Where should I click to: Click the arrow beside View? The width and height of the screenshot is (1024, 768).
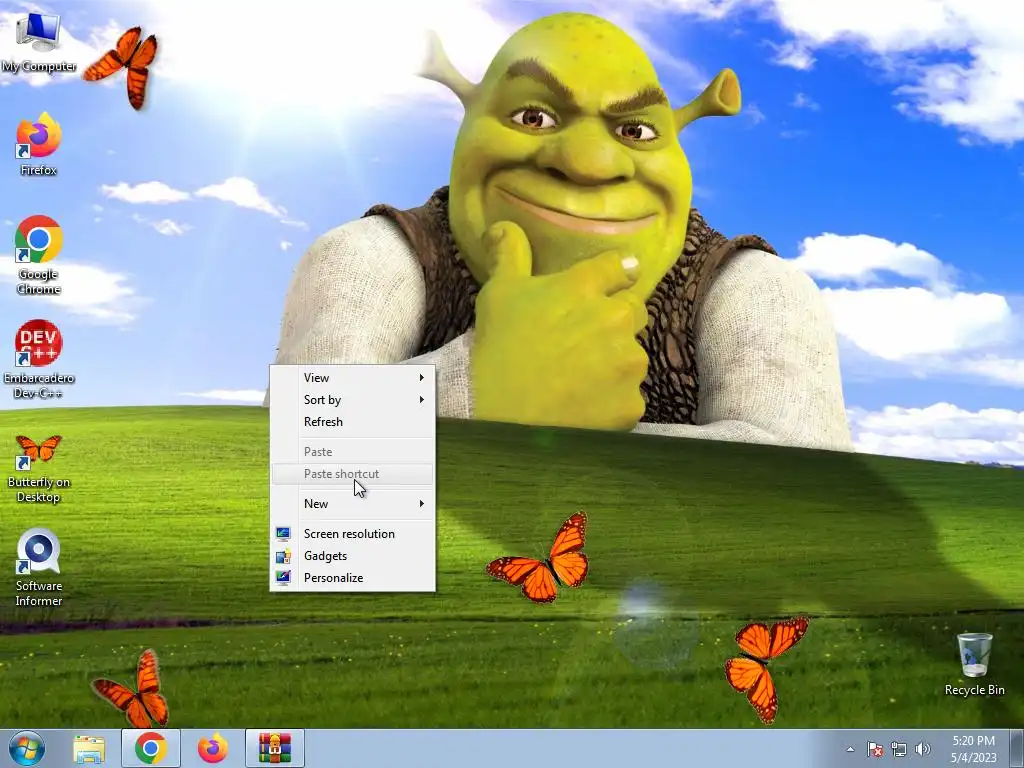point(422,377)
